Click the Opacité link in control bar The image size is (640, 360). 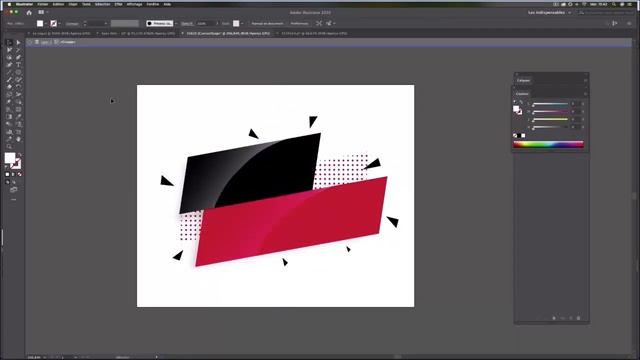click(x=187, y=24)
